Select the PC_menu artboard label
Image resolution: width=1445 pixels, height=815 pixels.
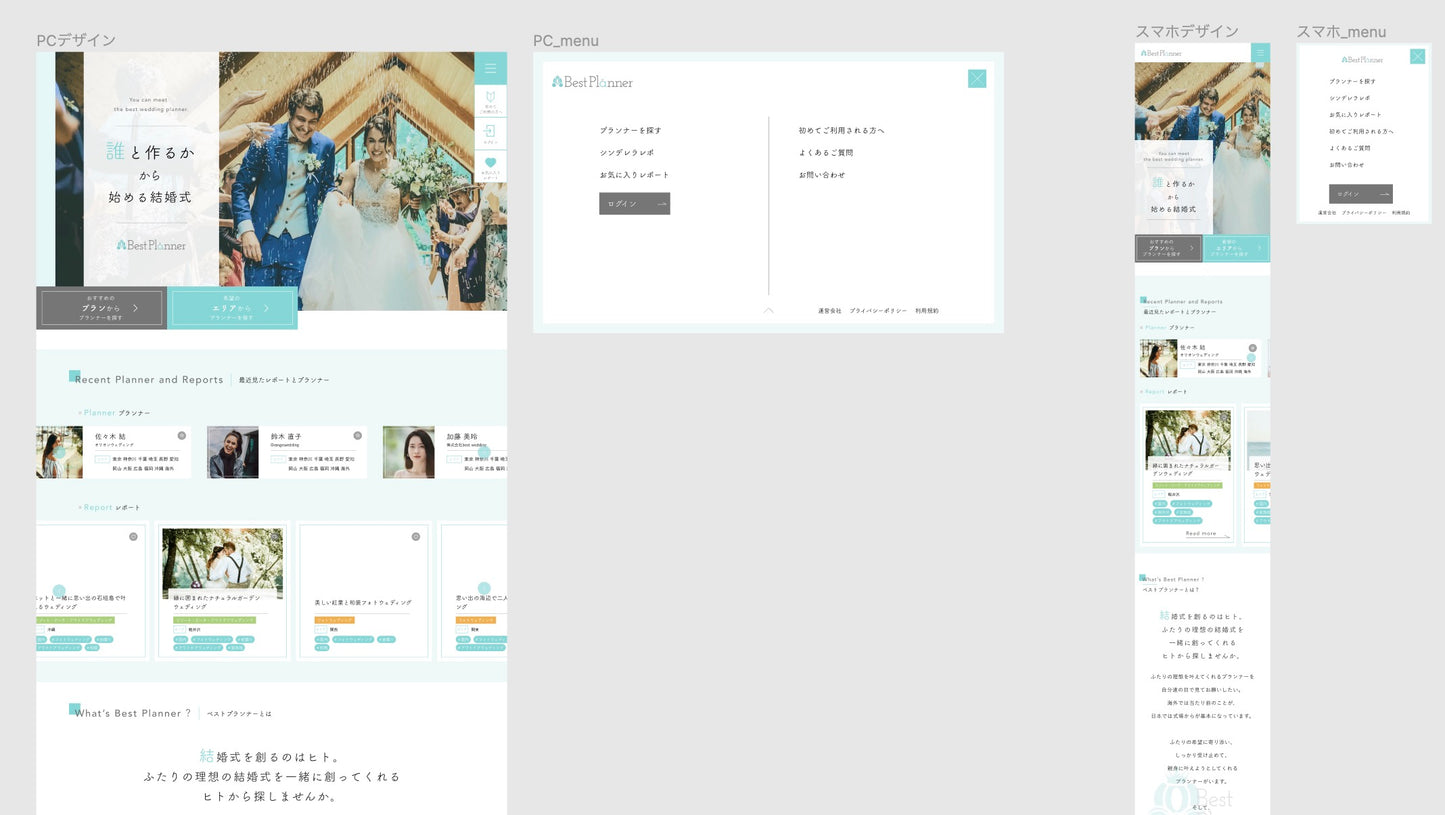(565, 41)
